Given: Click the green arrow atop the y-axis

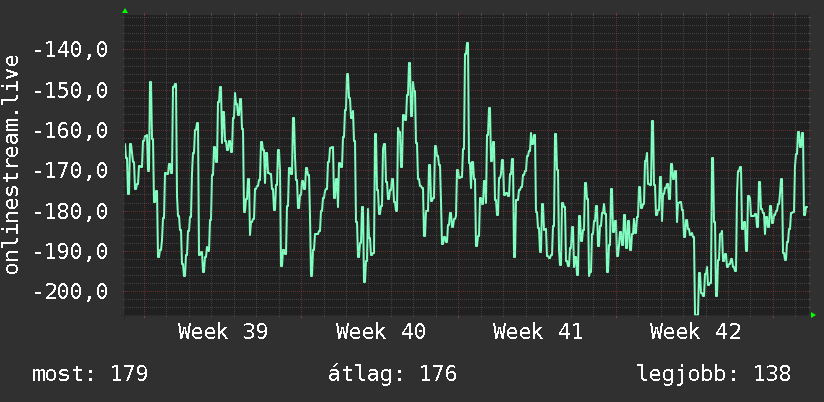Looking at the screenshot, I should pyautogui.click(x=125, y=11).
